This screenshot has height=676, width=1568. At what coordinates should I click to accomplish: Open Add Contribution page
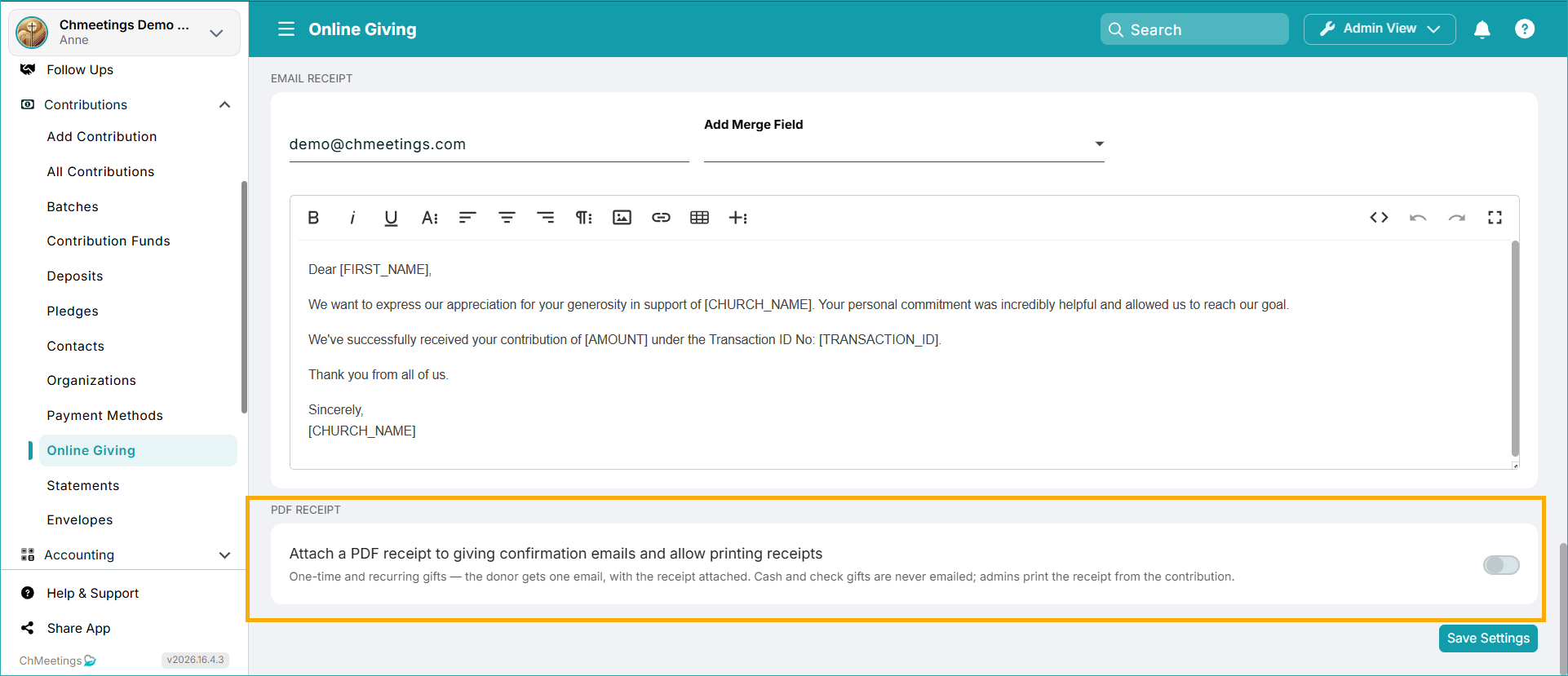click(x=102, y=136)
